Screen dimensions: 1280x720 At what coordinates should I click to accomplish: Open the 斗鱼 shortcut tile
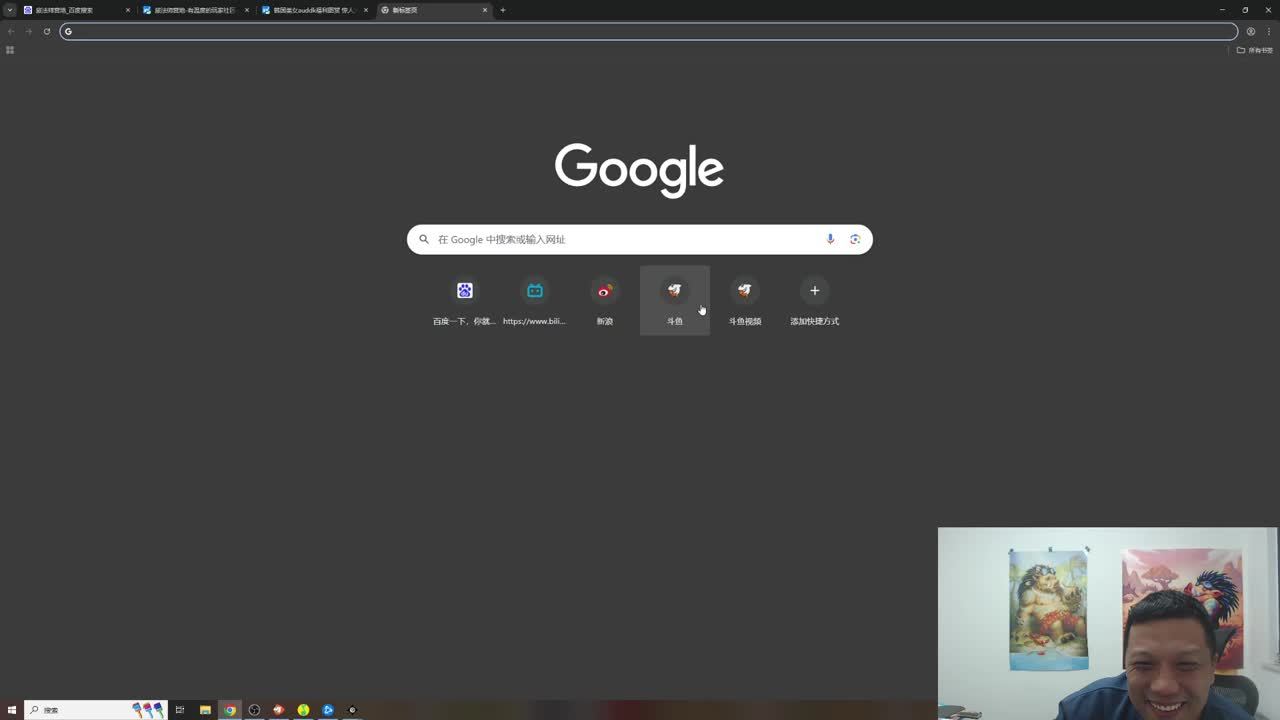pos(675,299)
